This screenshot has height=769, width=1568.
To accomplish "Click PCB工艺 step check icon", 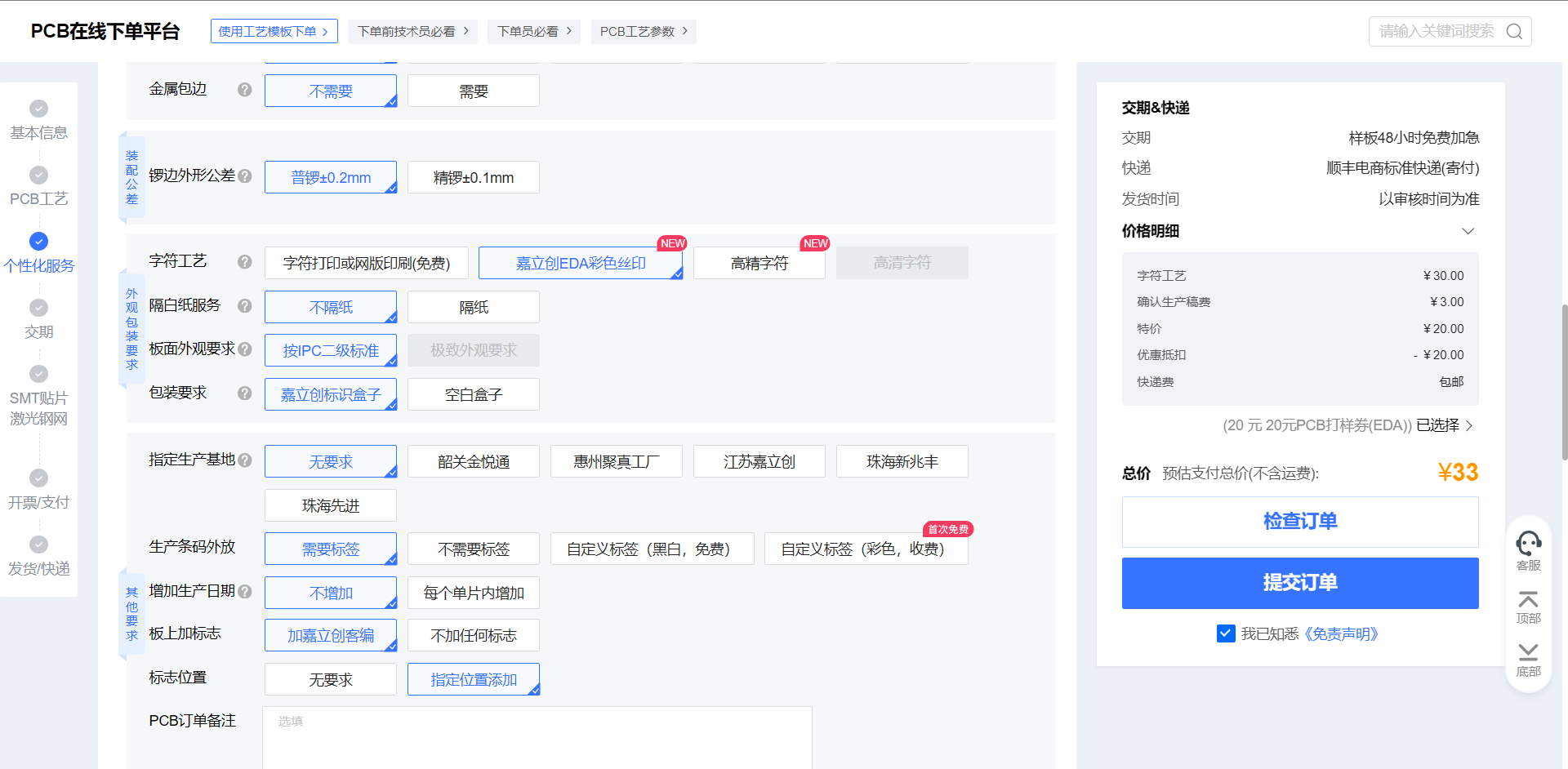I will tap(38, 175).
